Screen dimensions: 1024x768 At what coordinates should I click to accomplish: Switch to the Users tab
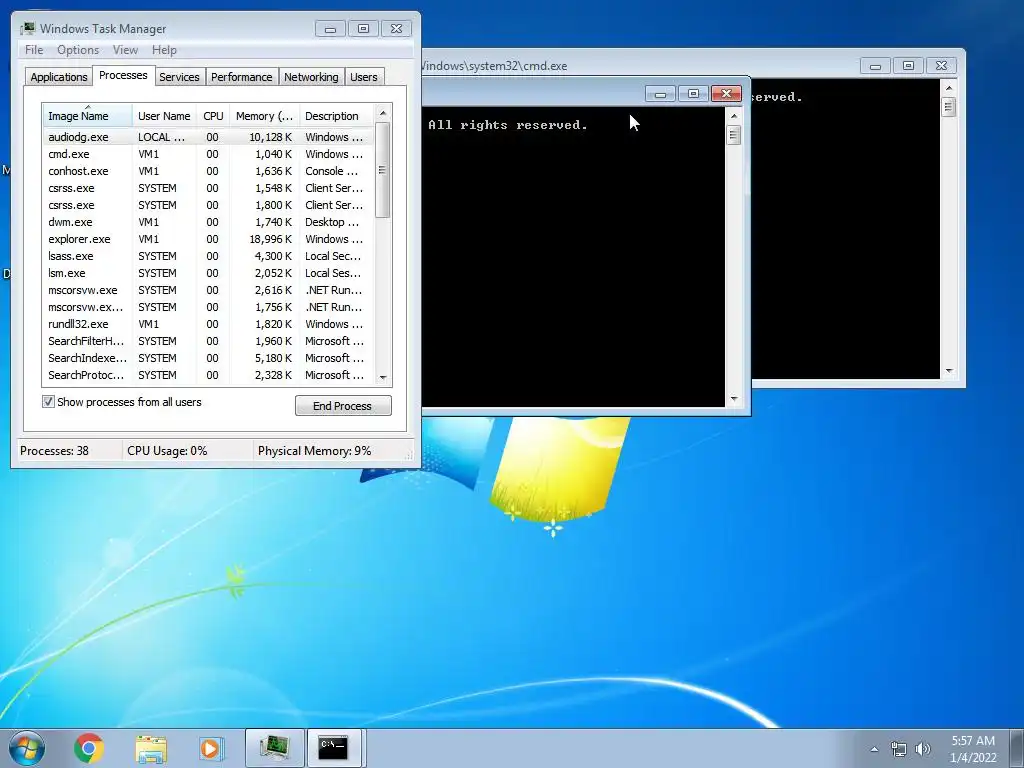[x=364, y=77]
